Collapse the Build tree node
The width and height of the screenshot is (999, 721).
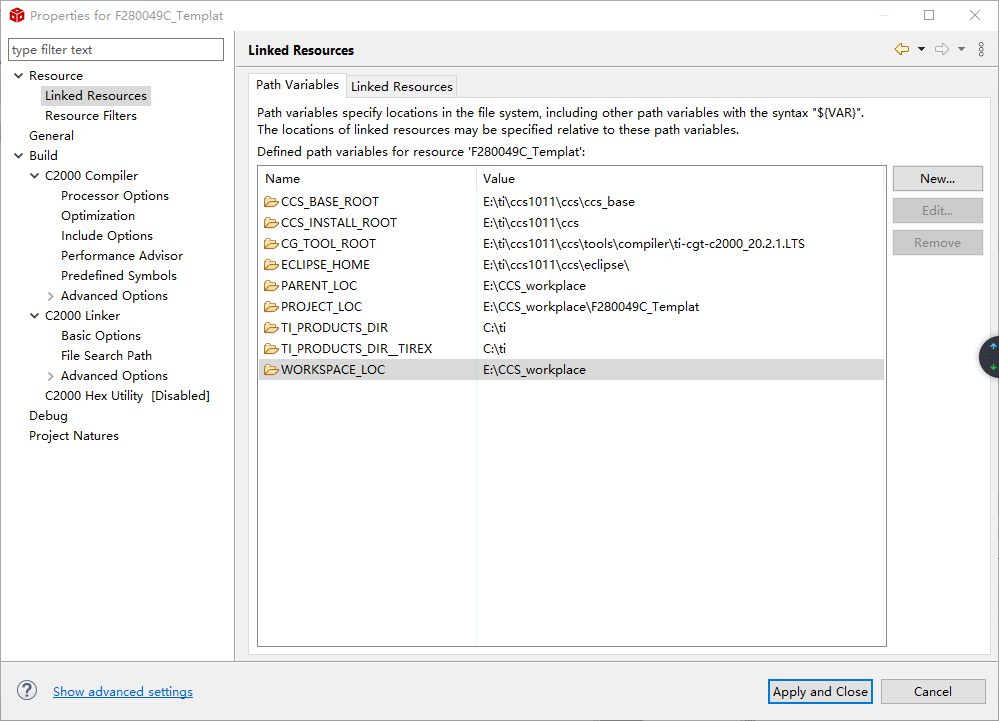tap(18, 155)
